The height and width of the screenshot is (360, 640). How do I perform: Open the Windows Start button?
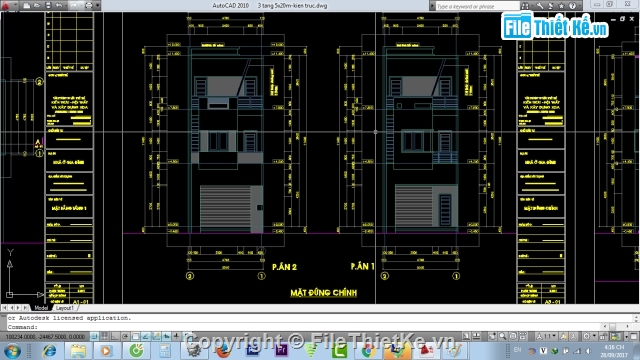[x=12, y=351]
